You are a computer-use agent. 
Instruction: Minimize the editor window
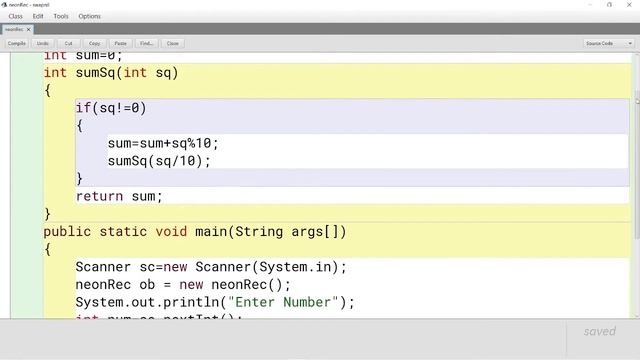590,4
